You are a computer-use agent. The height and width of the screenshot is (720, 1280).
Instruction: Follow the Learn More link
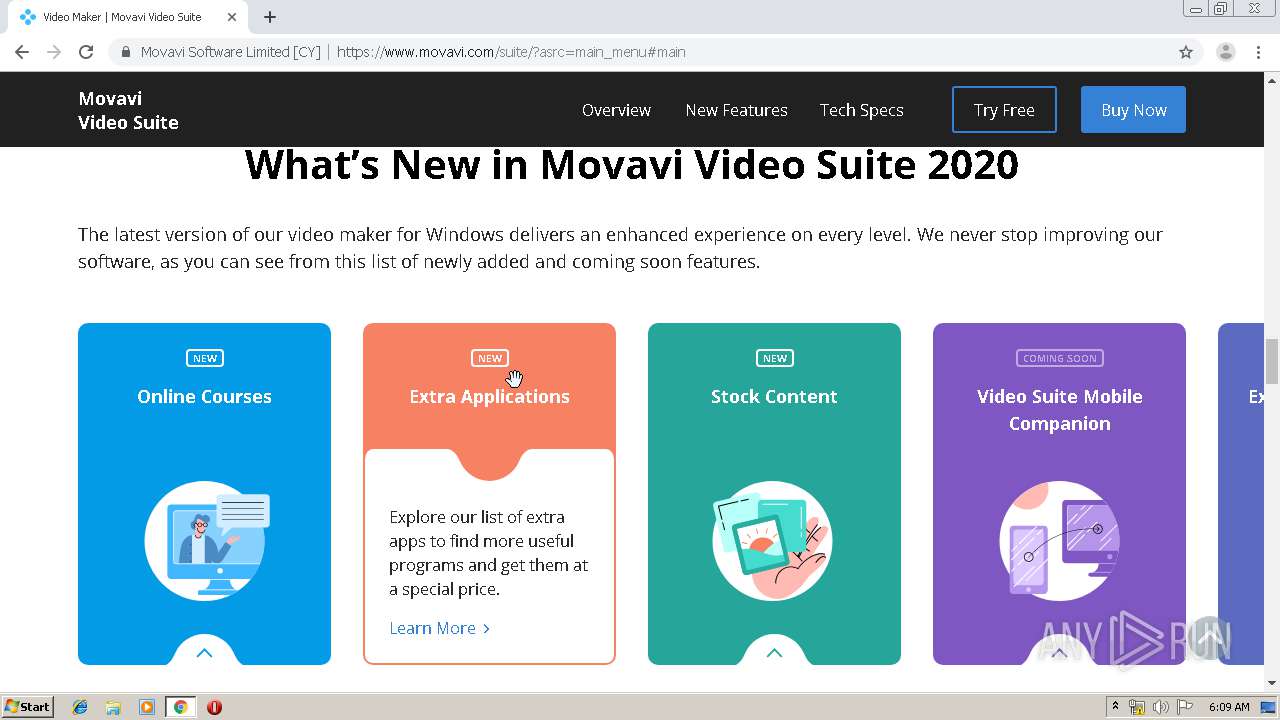point(439,628)
